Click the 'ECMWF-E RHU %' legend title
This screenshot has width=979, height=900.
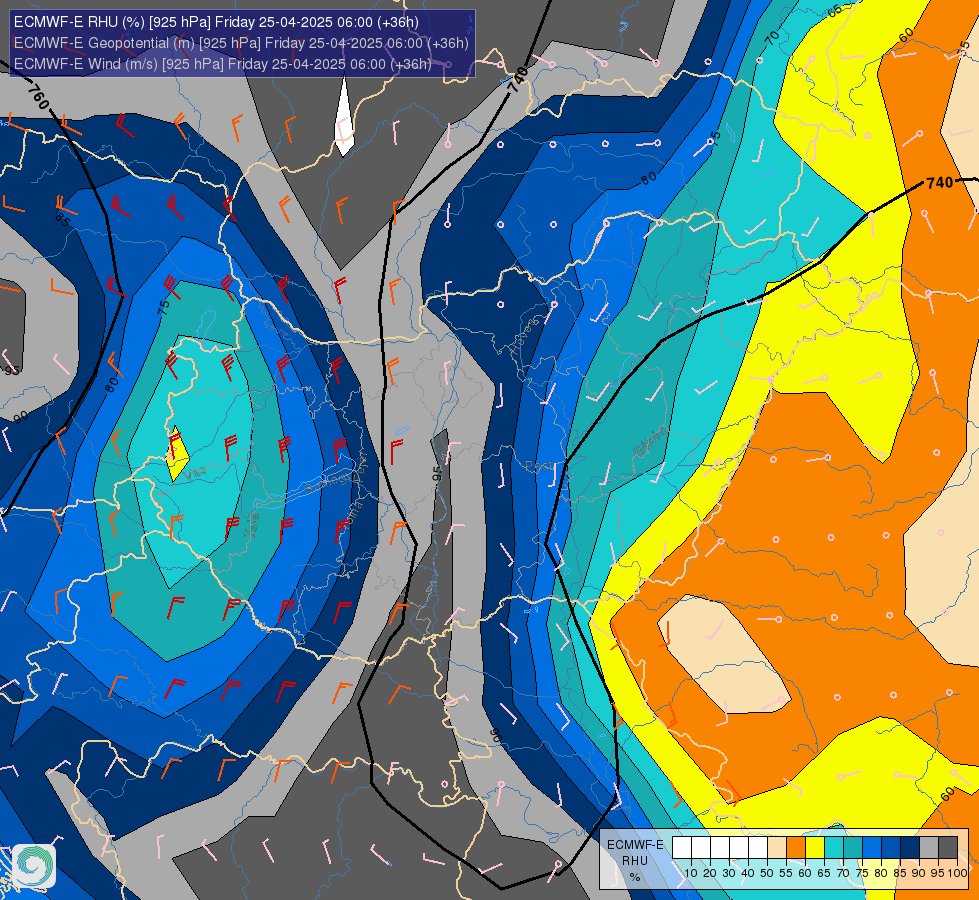[x=635, y=861]
